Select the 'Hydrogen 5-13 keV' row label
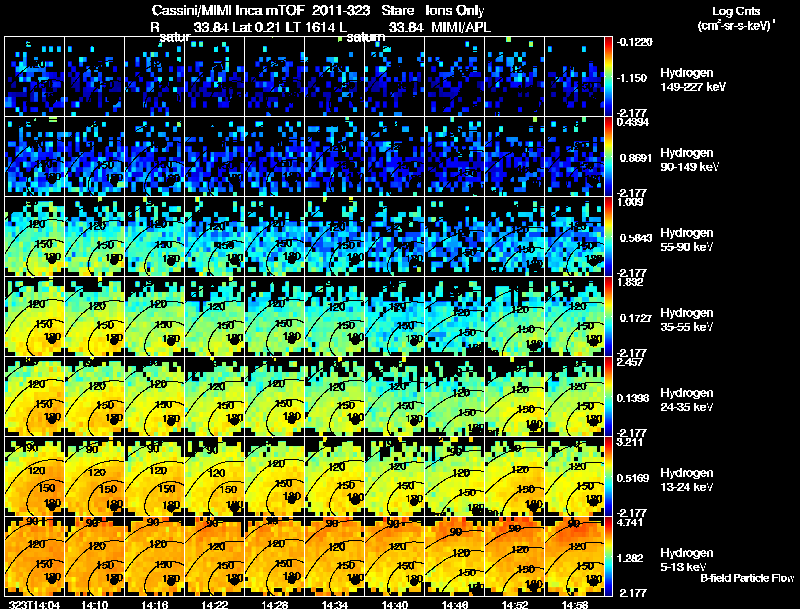Screen dimensions: 800x609 (687, 560)
